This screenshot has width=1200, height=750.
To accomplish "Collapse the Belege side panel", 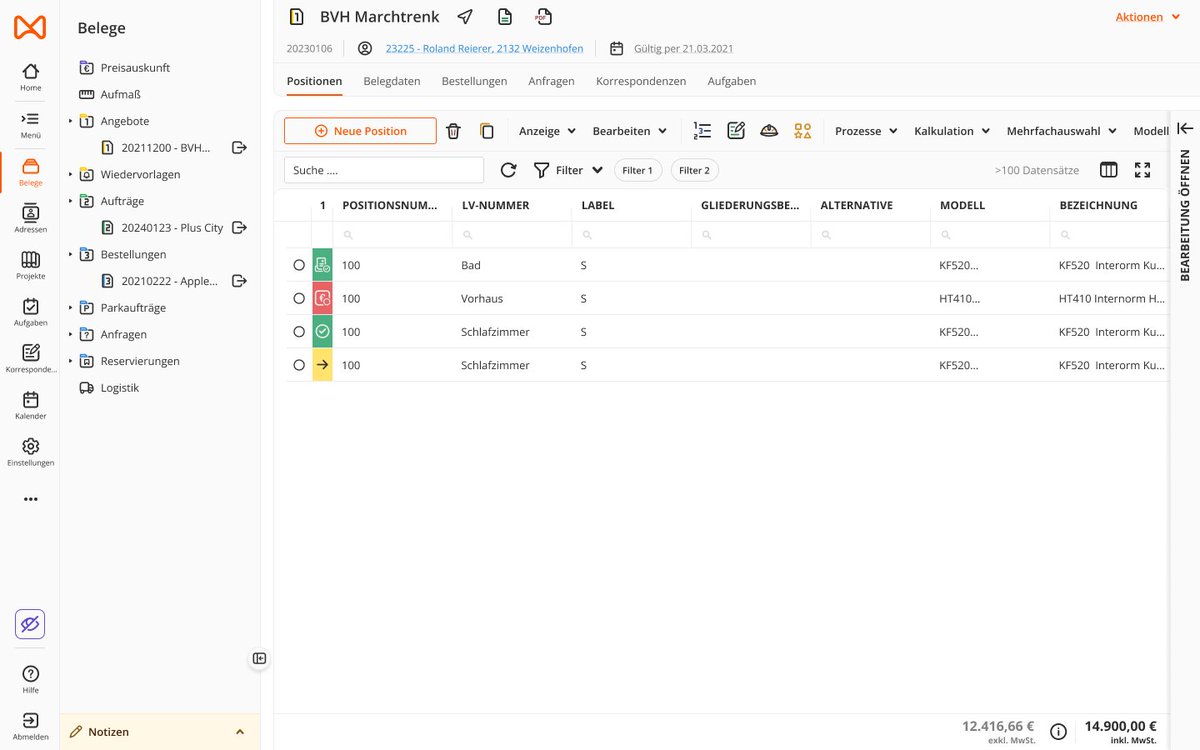I will pos(259,658).
